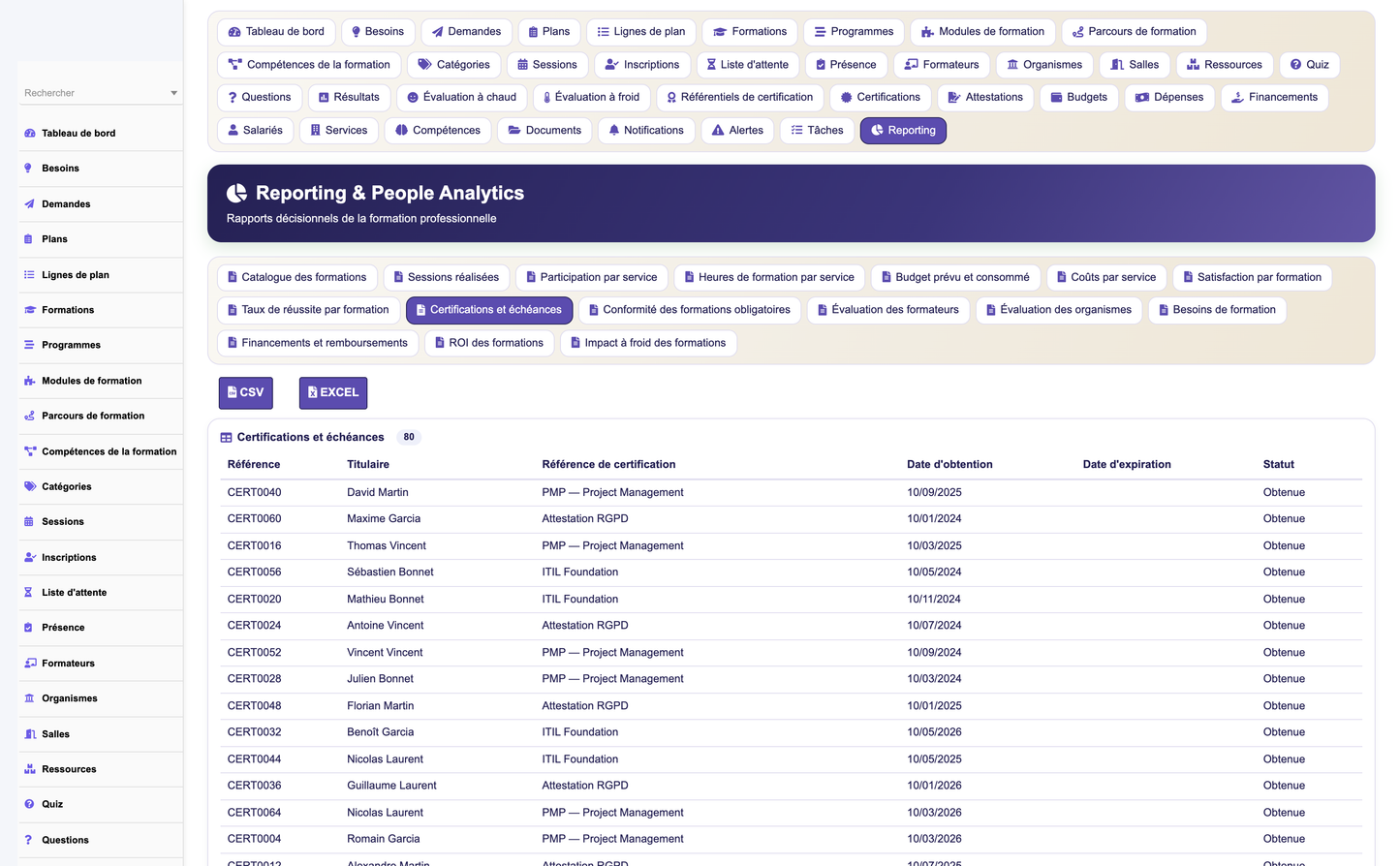The width and height of the screenshot is (1400, 866).
Task: Open Coûts par service report
Action: pyautogui.click(x=1106, y=277)
